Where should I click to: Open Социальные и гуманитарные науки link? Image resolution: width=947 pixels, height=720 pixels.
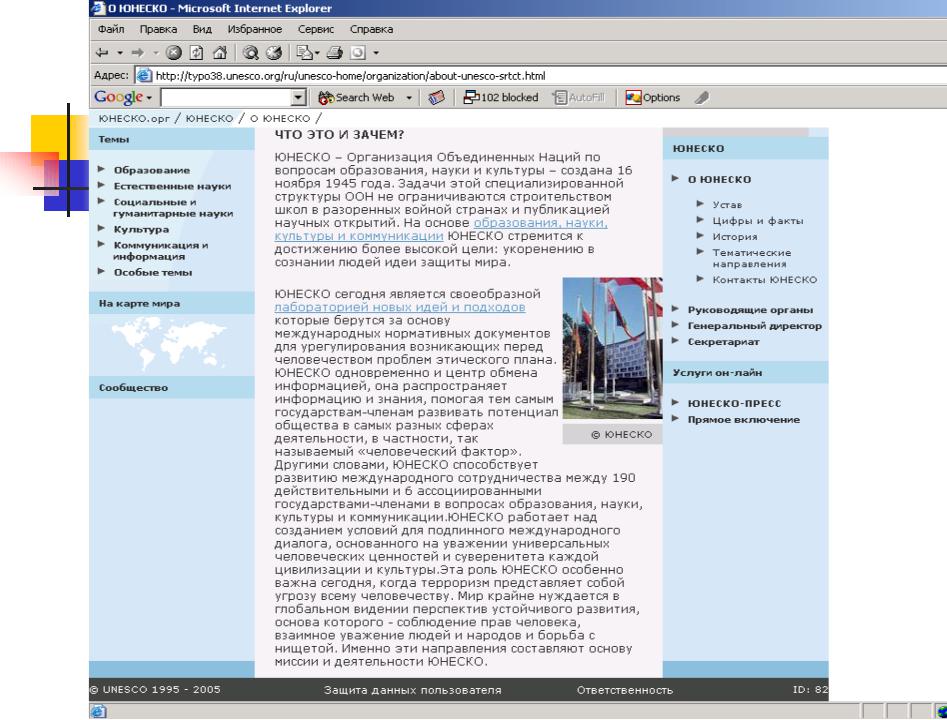(x=173, y=208)
